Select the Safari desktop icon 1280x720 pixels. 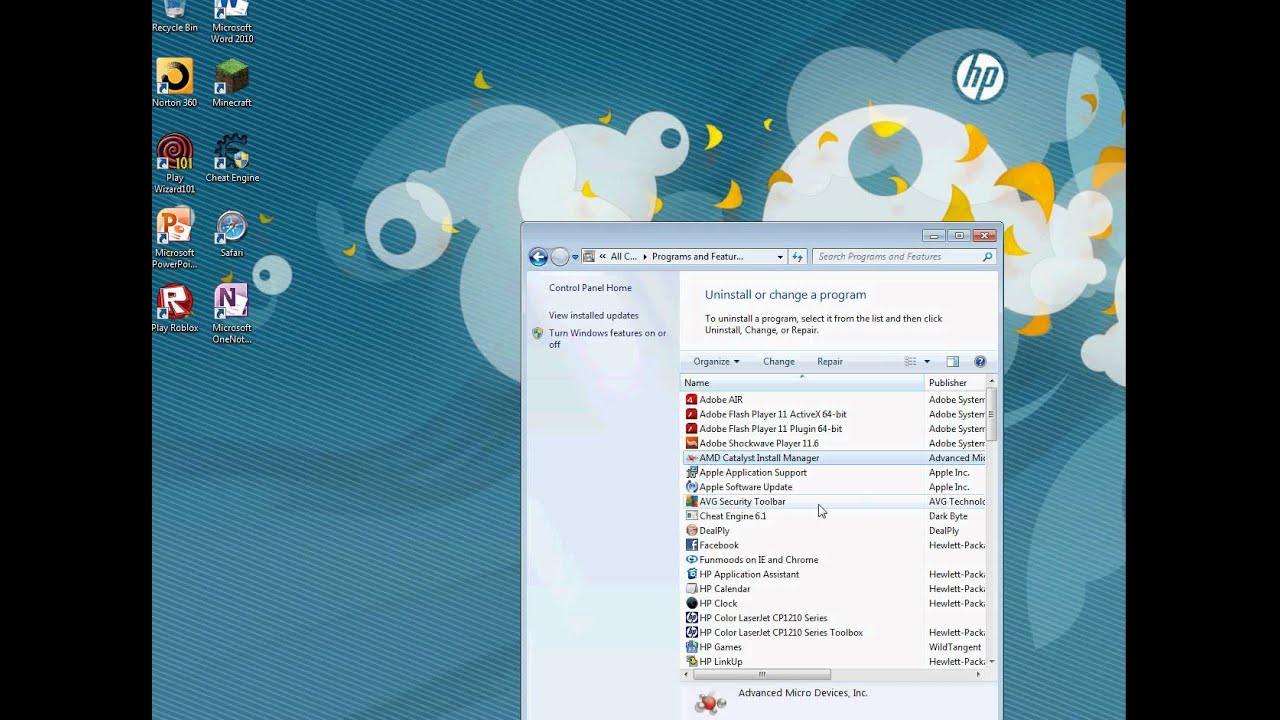pyautogui.click(x=232, y=233)
